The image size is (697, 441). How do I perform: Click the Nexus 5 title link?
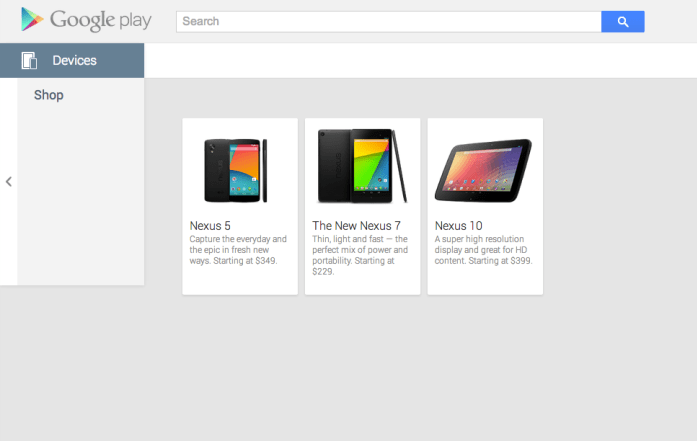point(210,226)
